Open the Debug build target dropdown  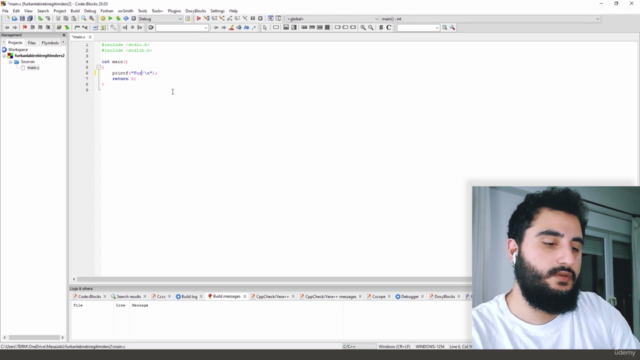(x=160, y=19)
